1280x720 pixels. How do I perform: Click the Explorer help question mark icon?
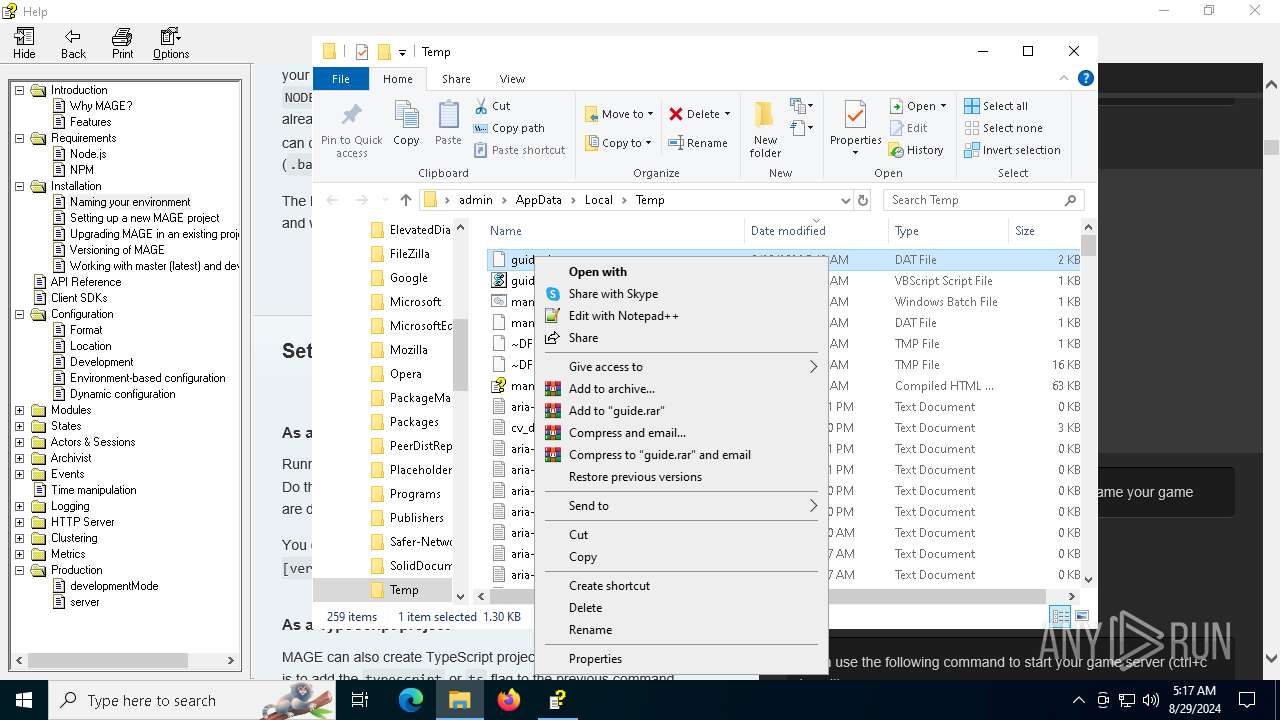click(x=1086, y=78)
